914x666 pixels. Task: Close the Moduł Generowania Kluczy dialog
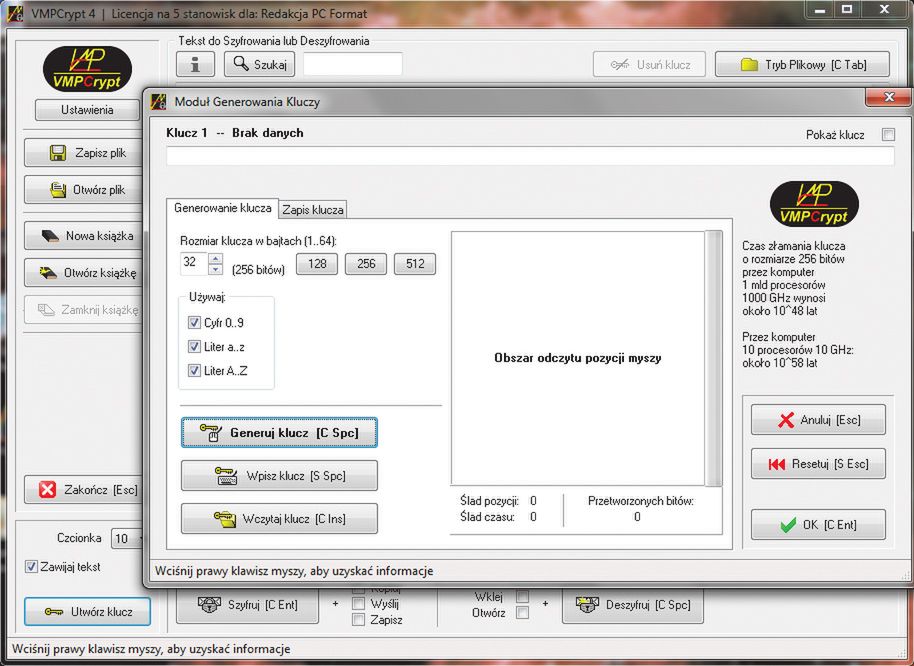[x=889, y=97]
